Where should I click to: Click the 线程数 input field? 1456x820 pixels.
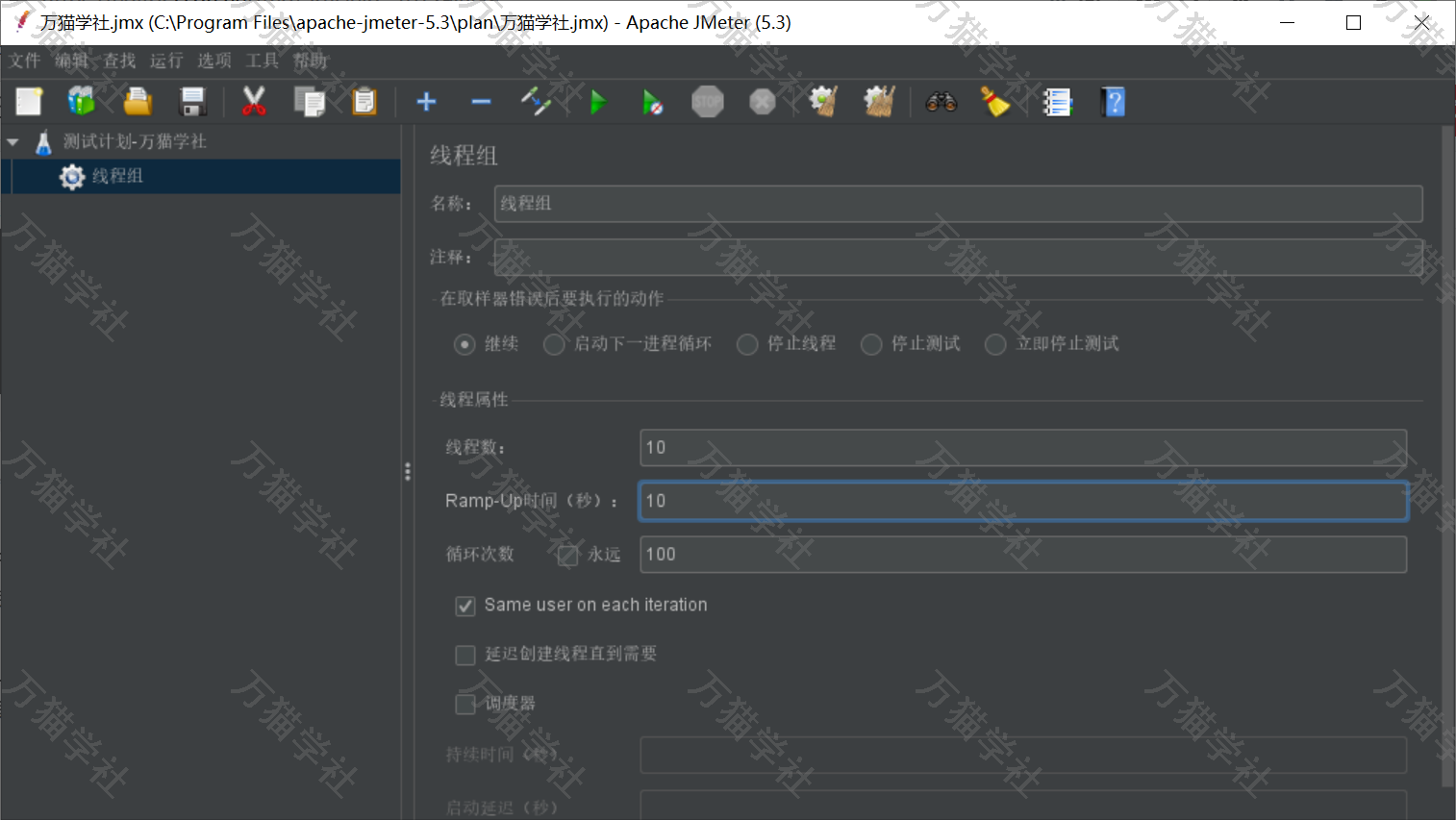pyautogui.click(x=1023, y=448)
